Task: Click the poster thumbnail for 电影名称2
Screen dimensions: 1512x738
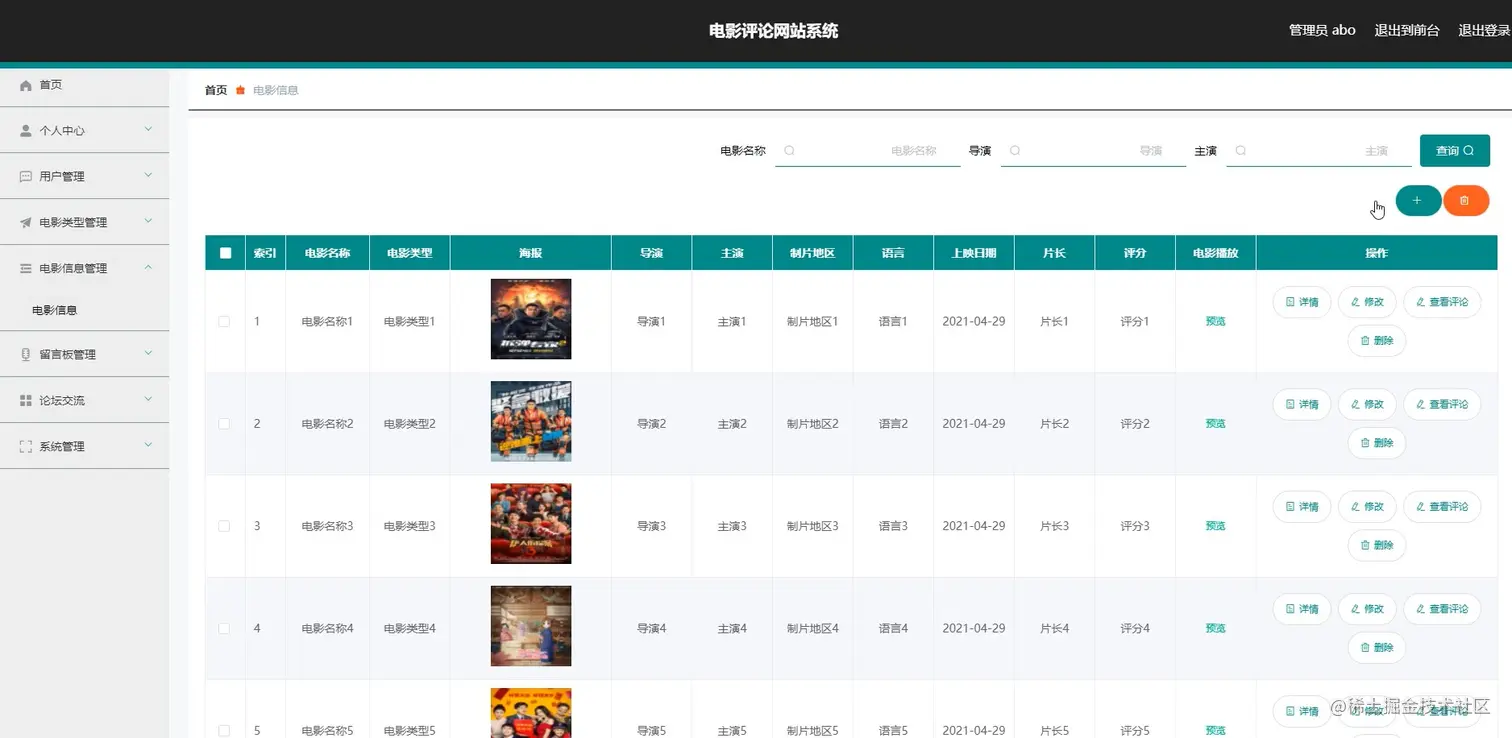Action: coord(531,421)
